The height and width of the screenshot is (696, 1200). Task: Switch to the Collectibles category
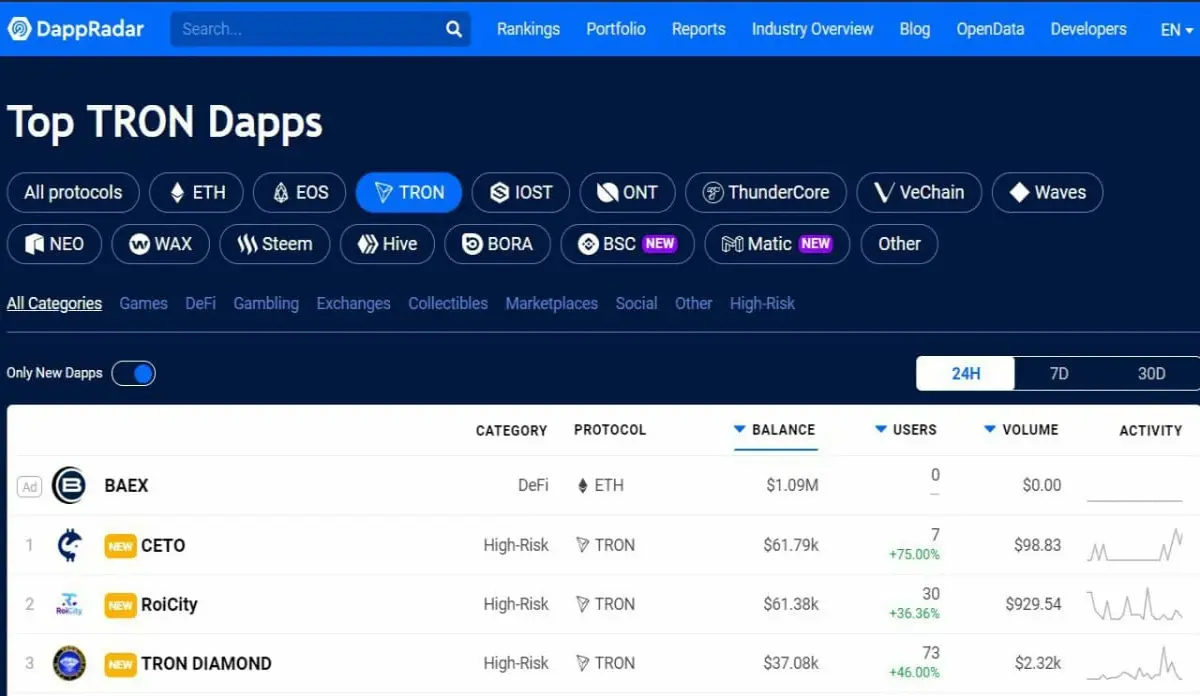click(448, 303)
